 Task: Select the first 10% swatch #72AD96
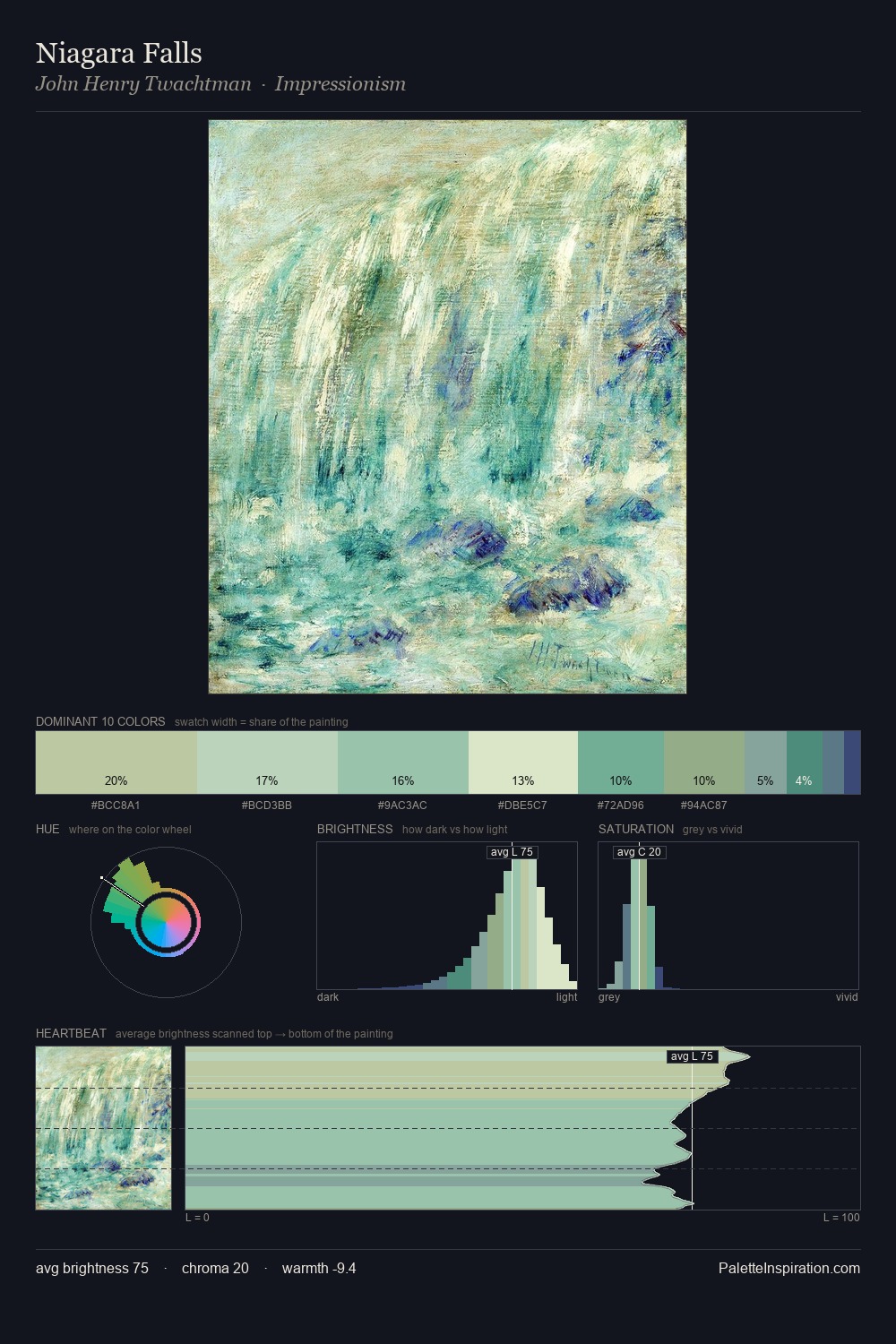[x=621, y=762]
